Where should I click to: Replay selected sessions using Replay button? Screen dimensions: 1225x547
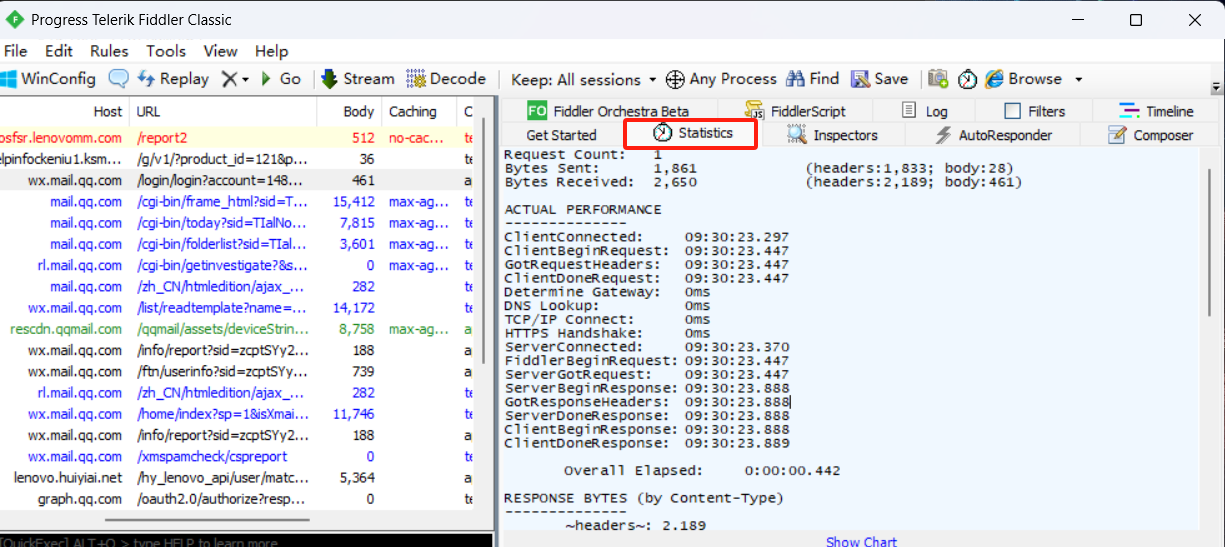[x=173, y=79]
